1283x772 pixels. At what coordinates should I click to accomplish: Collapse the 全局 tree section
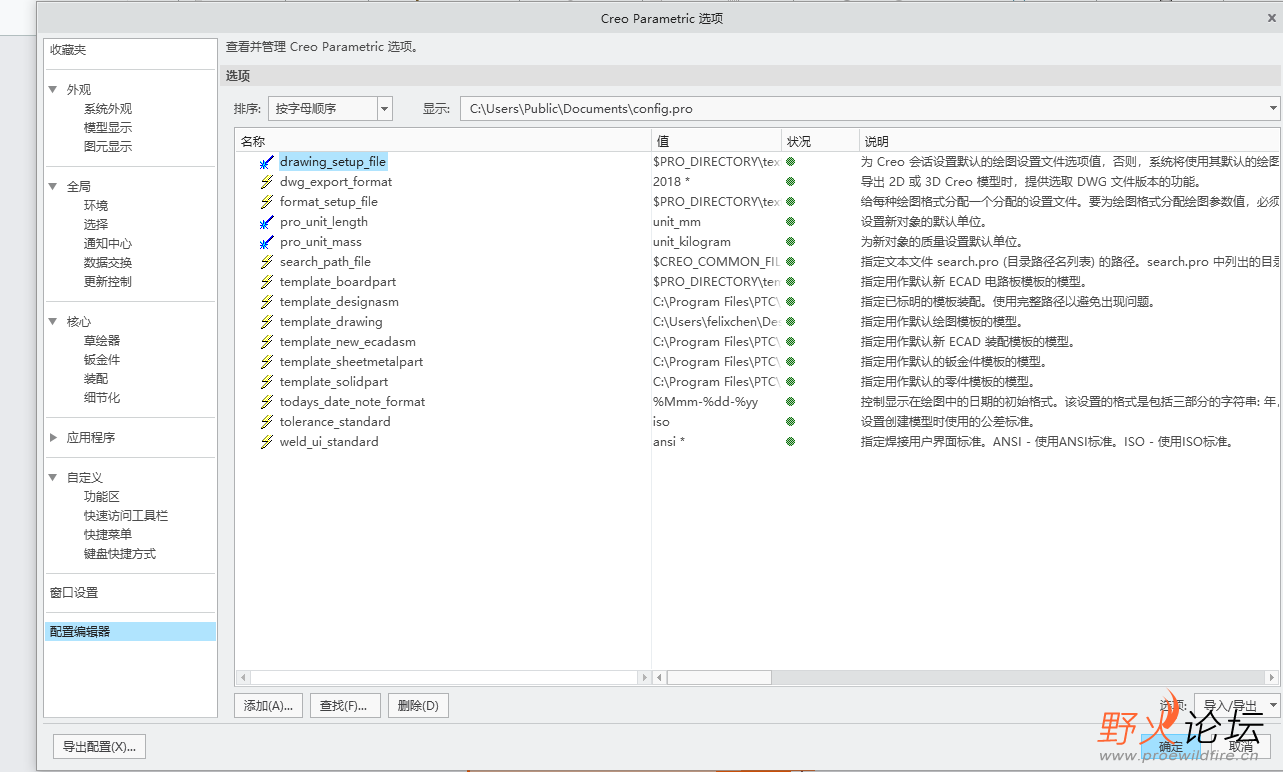[x=53, y=187]
